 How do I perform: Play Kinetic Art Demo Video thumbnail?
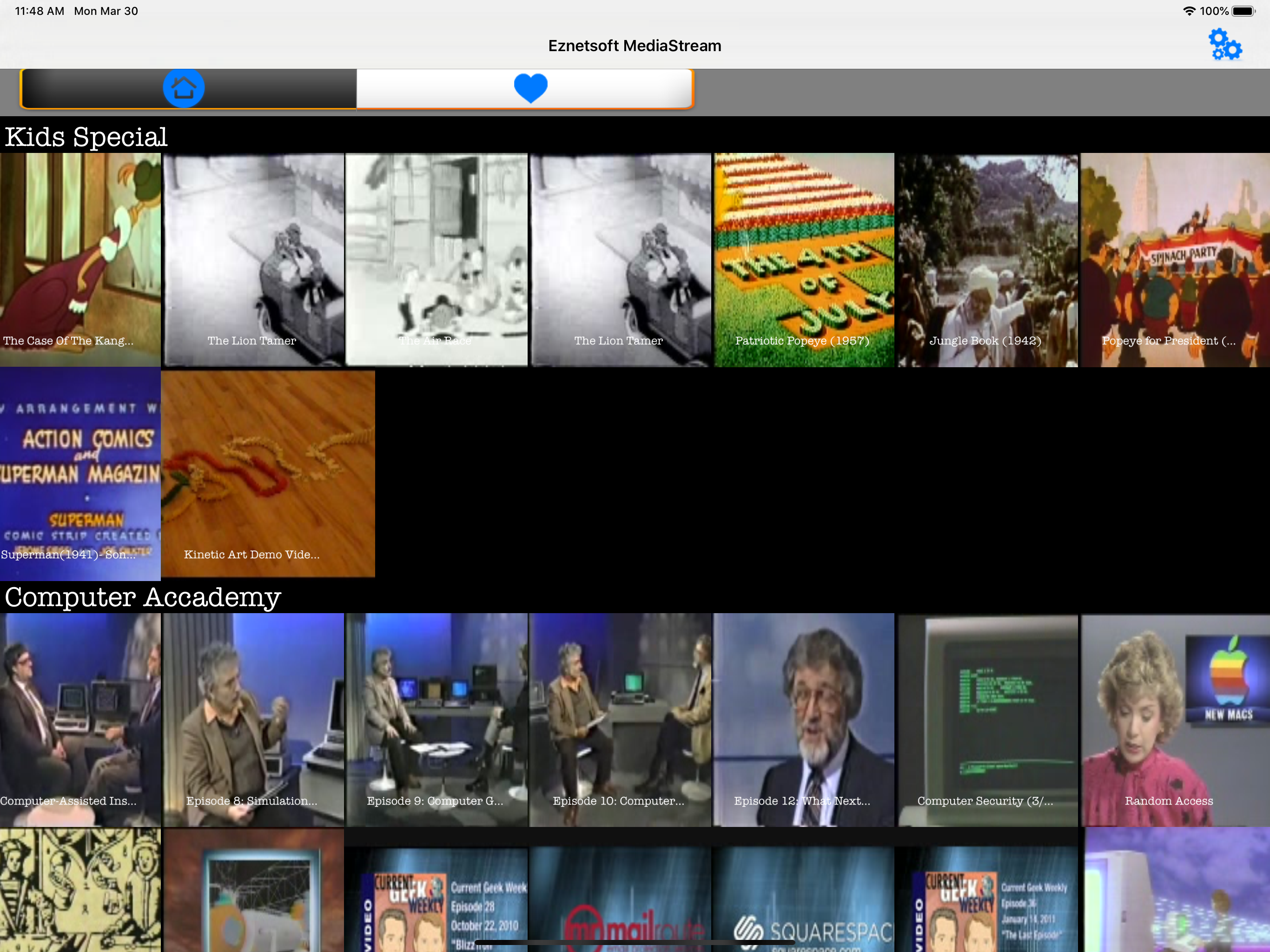(268, 474)
